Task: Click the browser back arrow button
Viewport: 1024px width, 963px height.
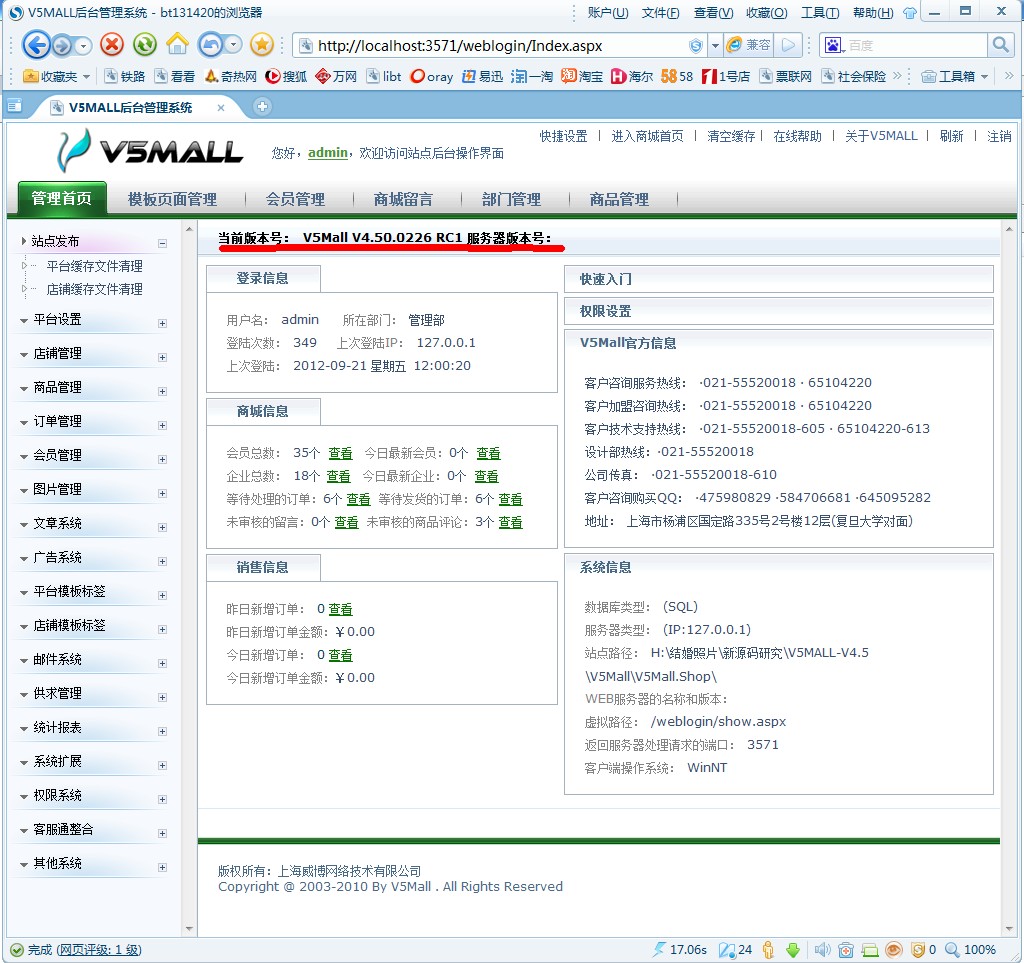Action: 36,45
